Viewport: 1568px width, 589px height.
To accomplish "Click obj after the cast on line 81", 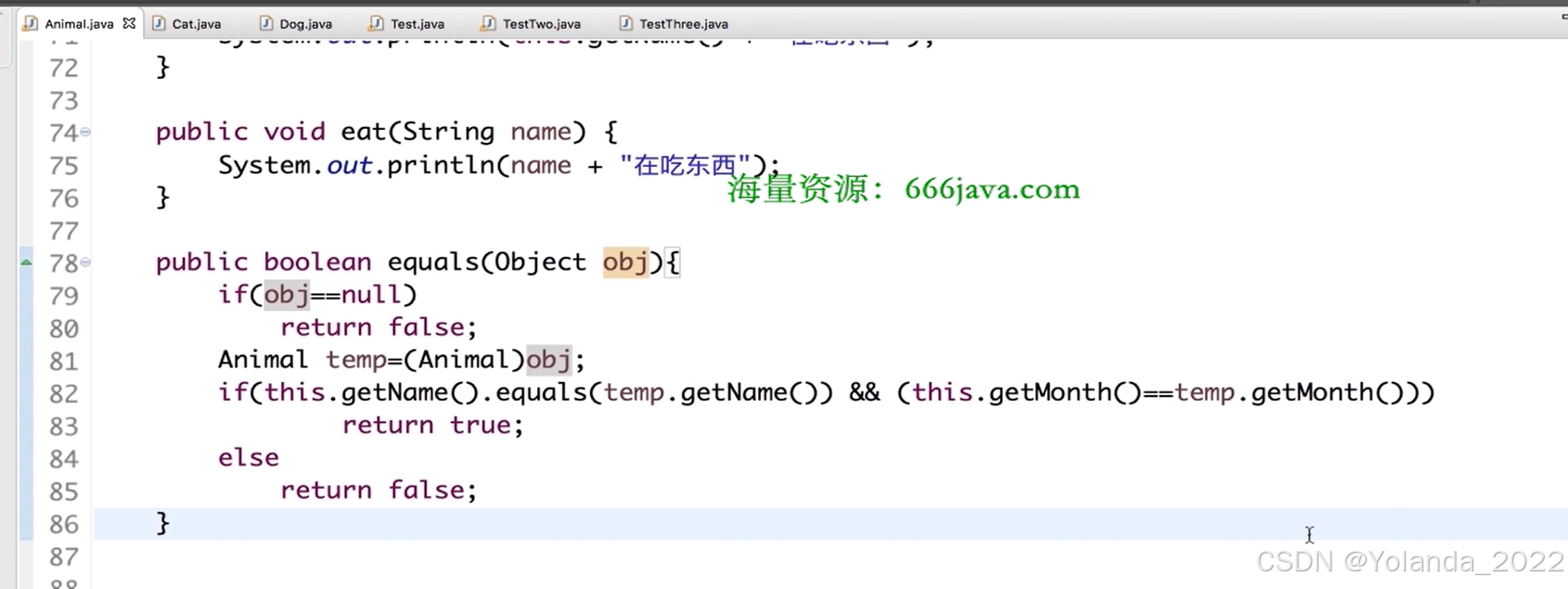I will tap(548, 360).
